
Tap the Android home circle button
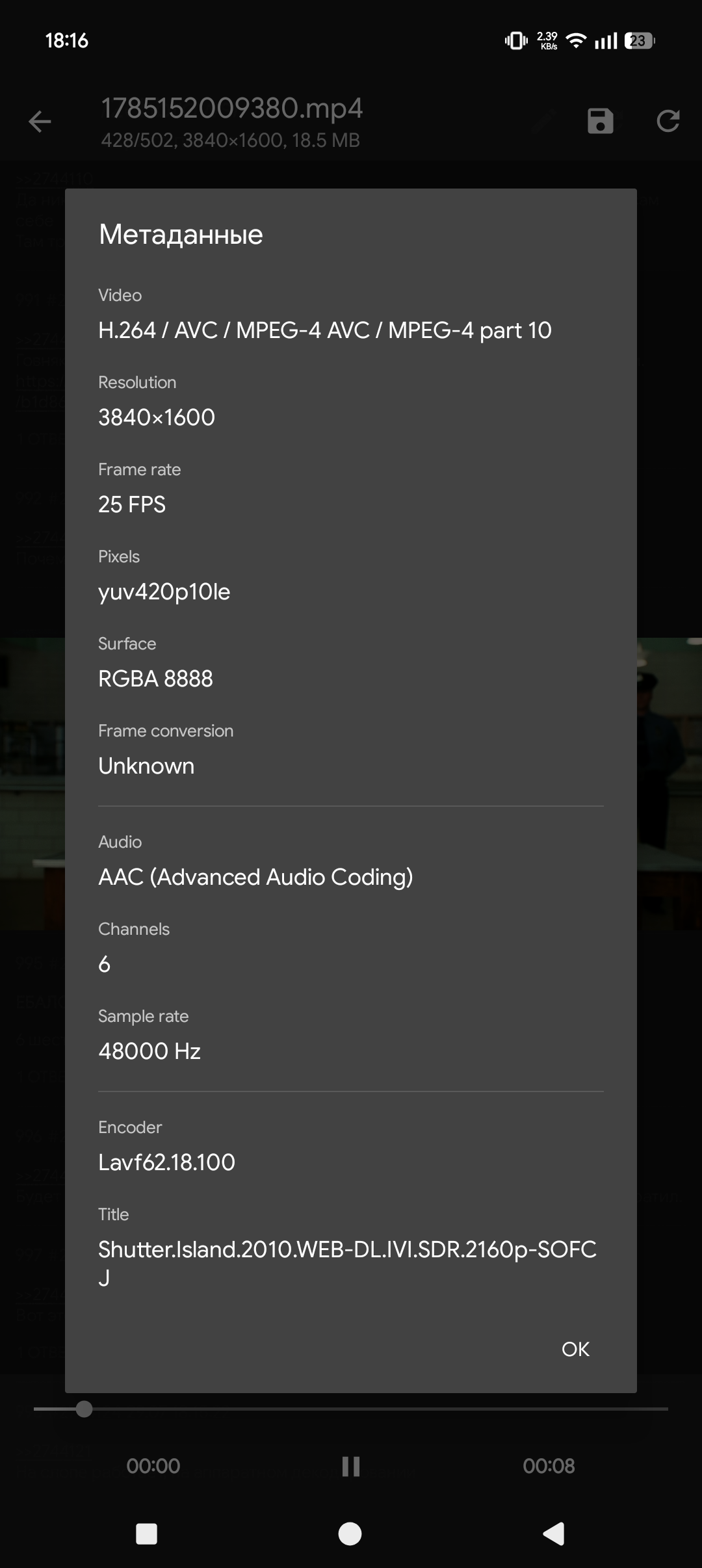pyautogui.click(x=350, y=1534)
